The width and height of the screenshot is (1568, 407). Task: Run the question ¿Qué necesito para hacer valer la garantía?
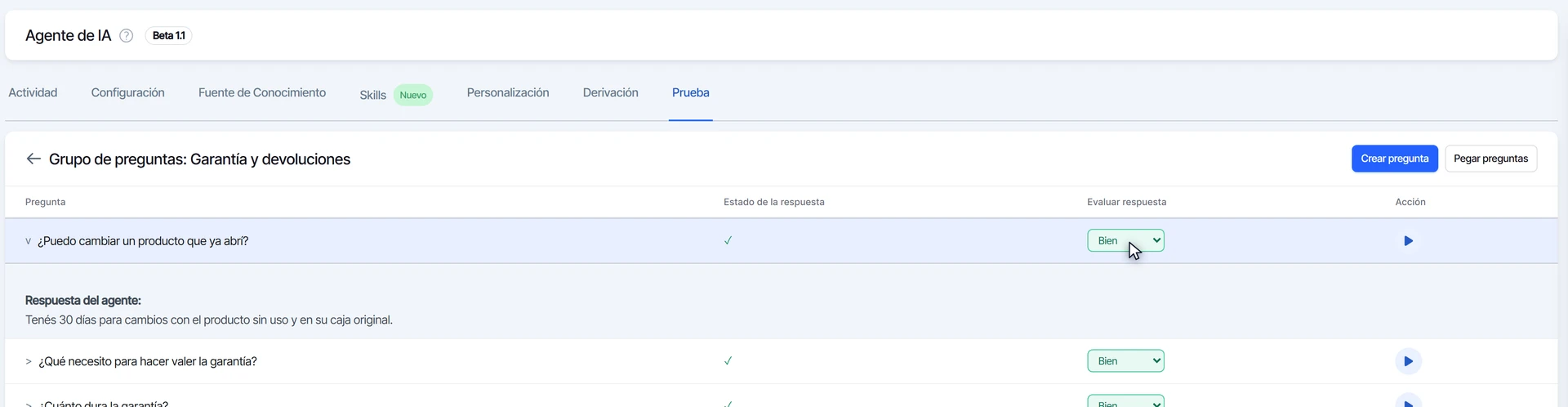pos(1408,361)
